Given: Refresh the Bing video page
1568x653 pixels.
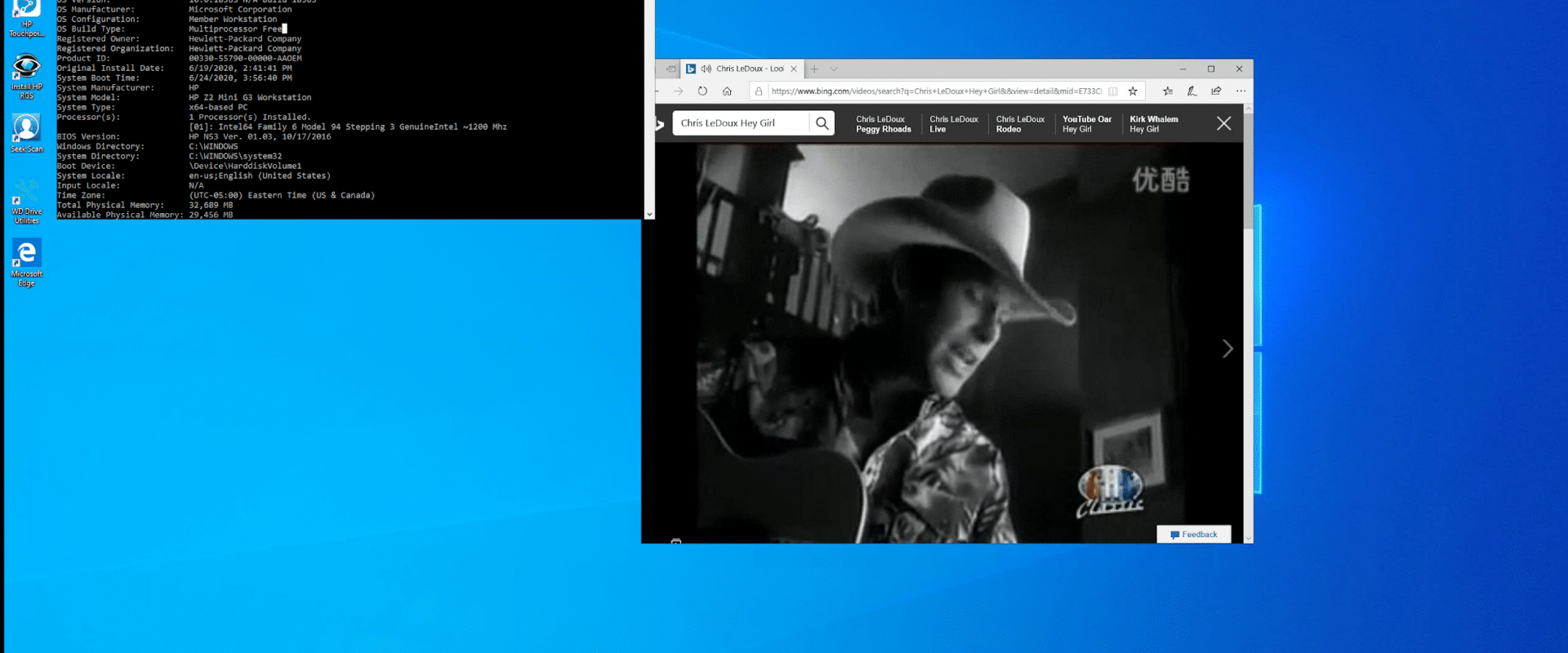Looking at the screenshot, I should [x=702, y=91].
